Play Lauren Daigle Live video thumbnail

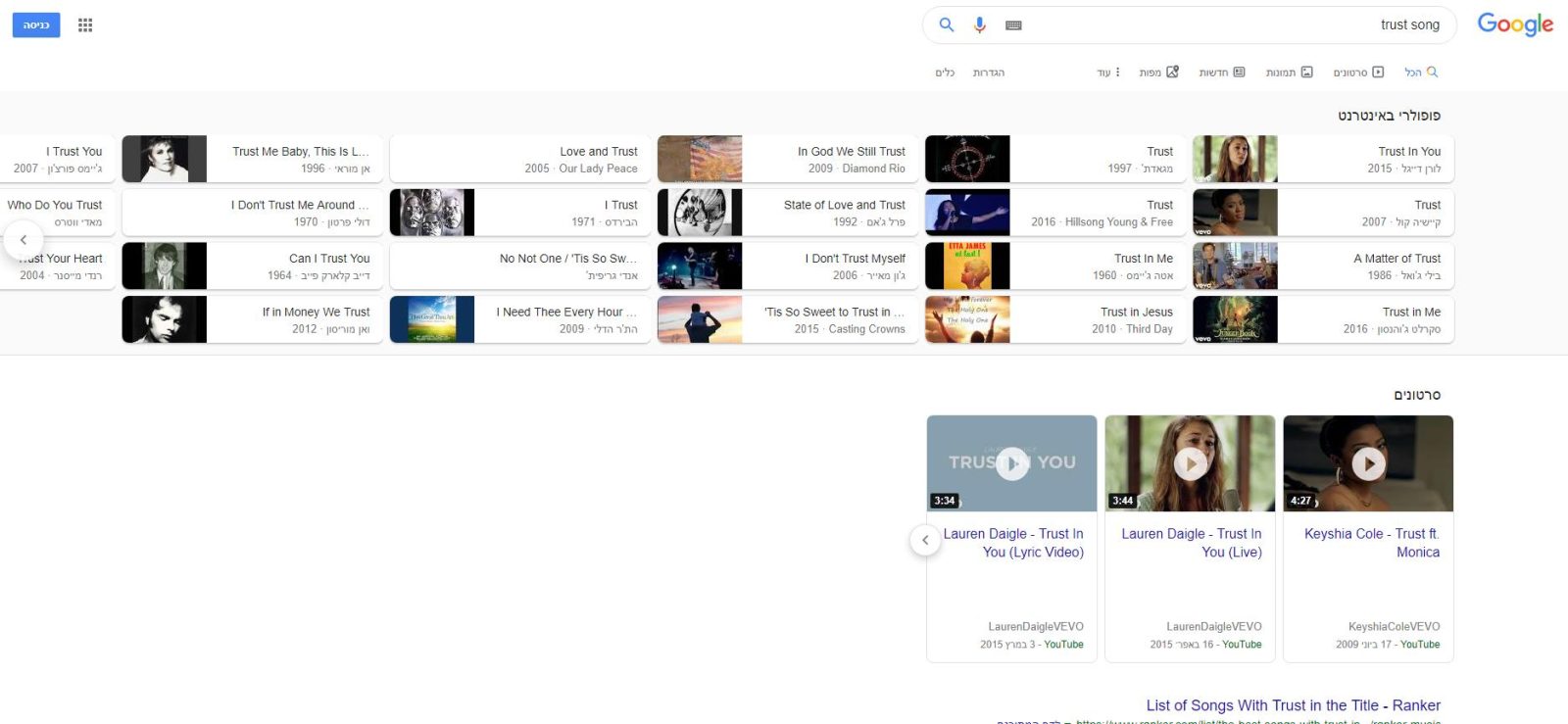[x=1190, y=463]
